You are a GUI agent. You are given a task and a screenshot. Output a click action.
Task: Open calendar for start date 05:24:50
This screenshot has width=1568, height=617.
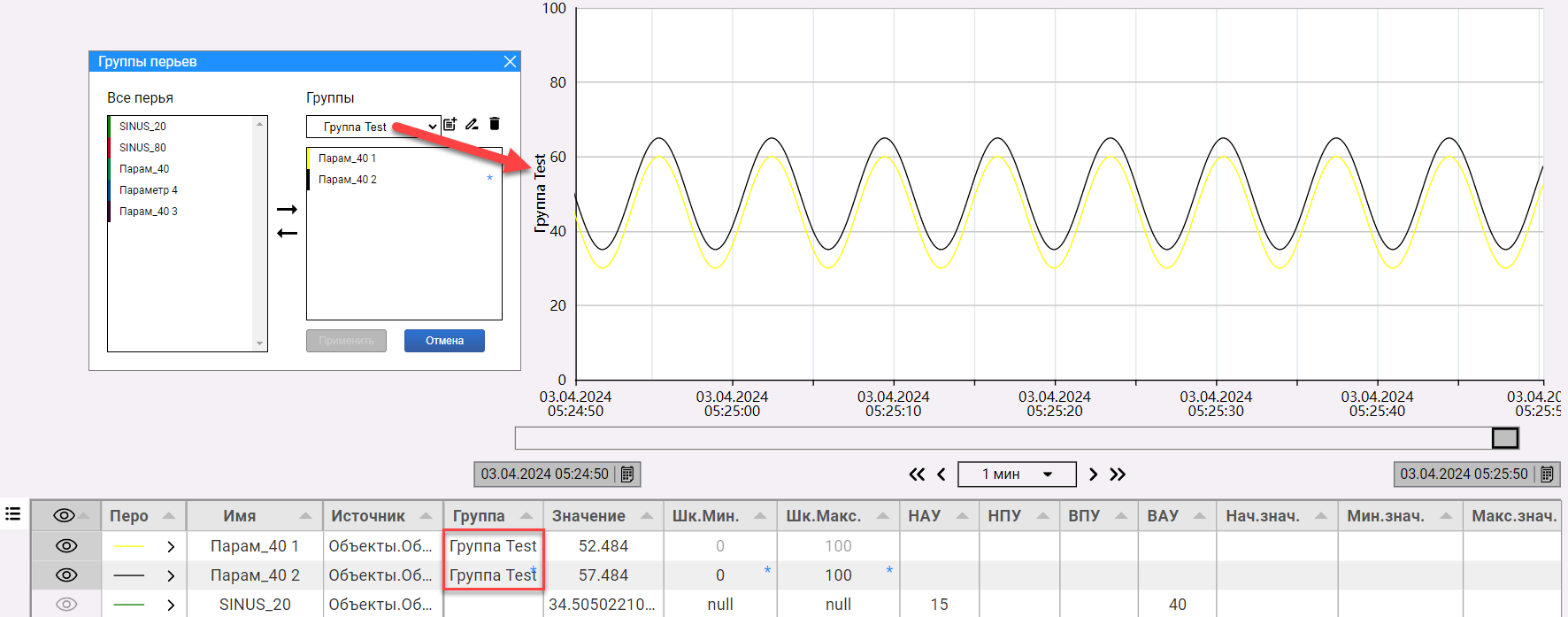click(627, 474)
